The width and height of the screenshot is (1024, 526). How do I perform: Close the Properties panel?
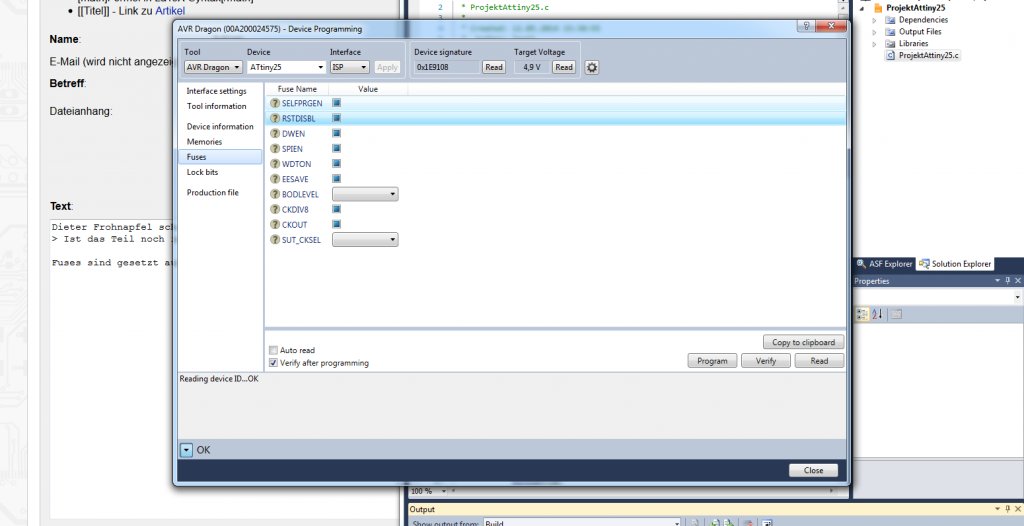[1017, 281]
